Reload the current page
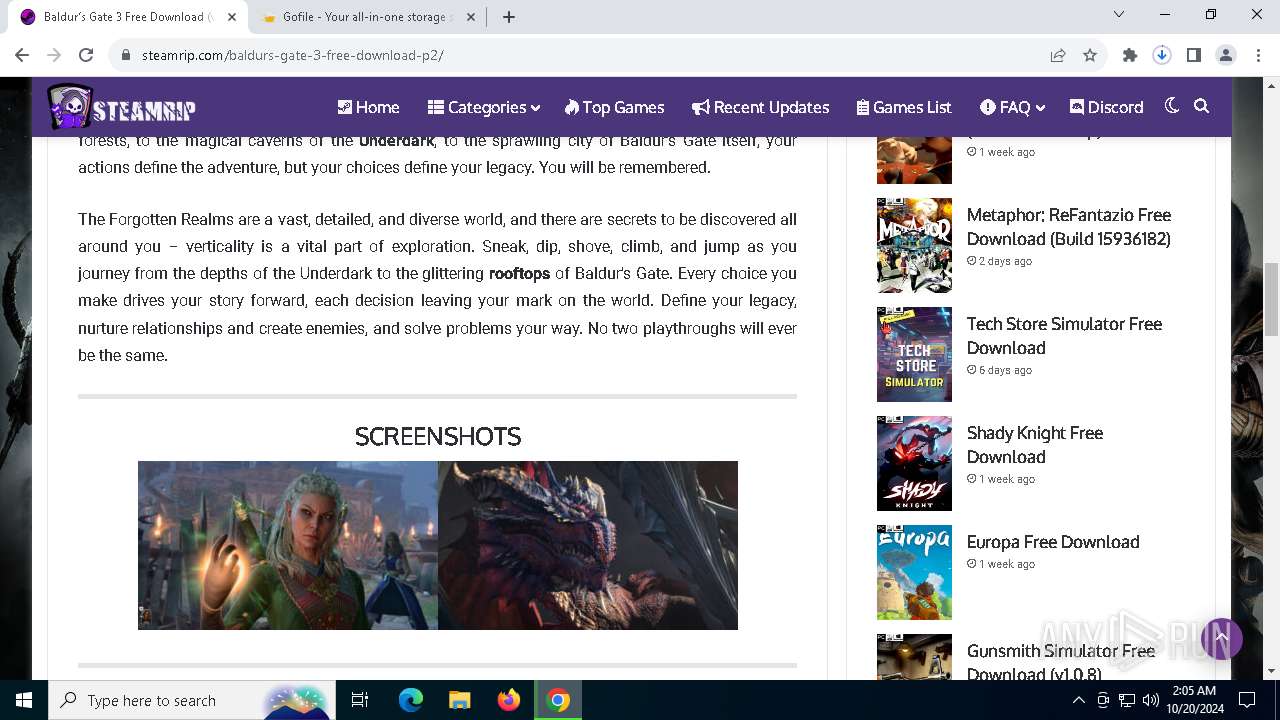1280x720 pixels. pyautogui.click(x=86, y=55)
